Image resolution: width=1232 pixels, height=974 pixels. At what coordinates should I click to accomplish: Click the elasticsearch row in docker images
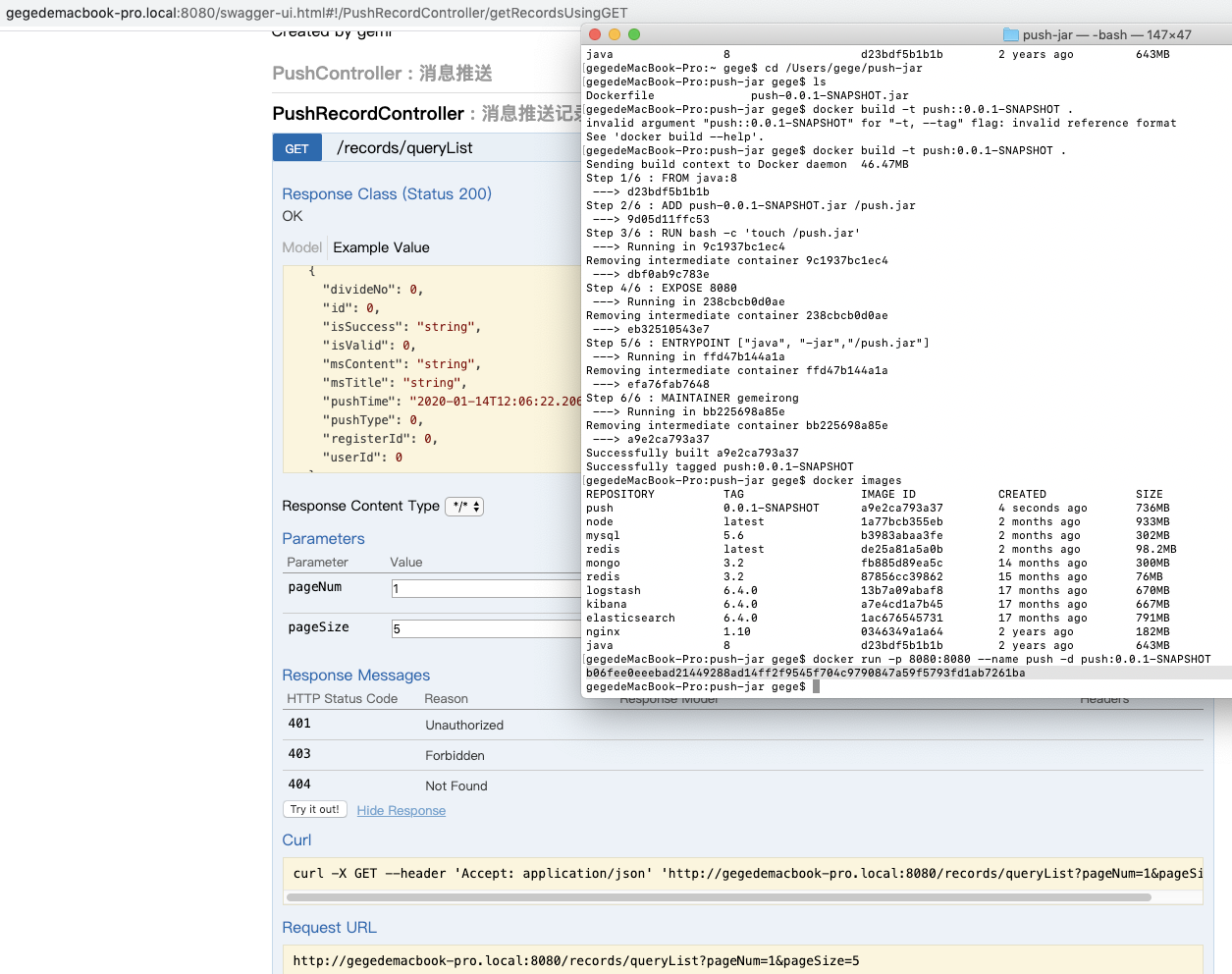(878, 618)
